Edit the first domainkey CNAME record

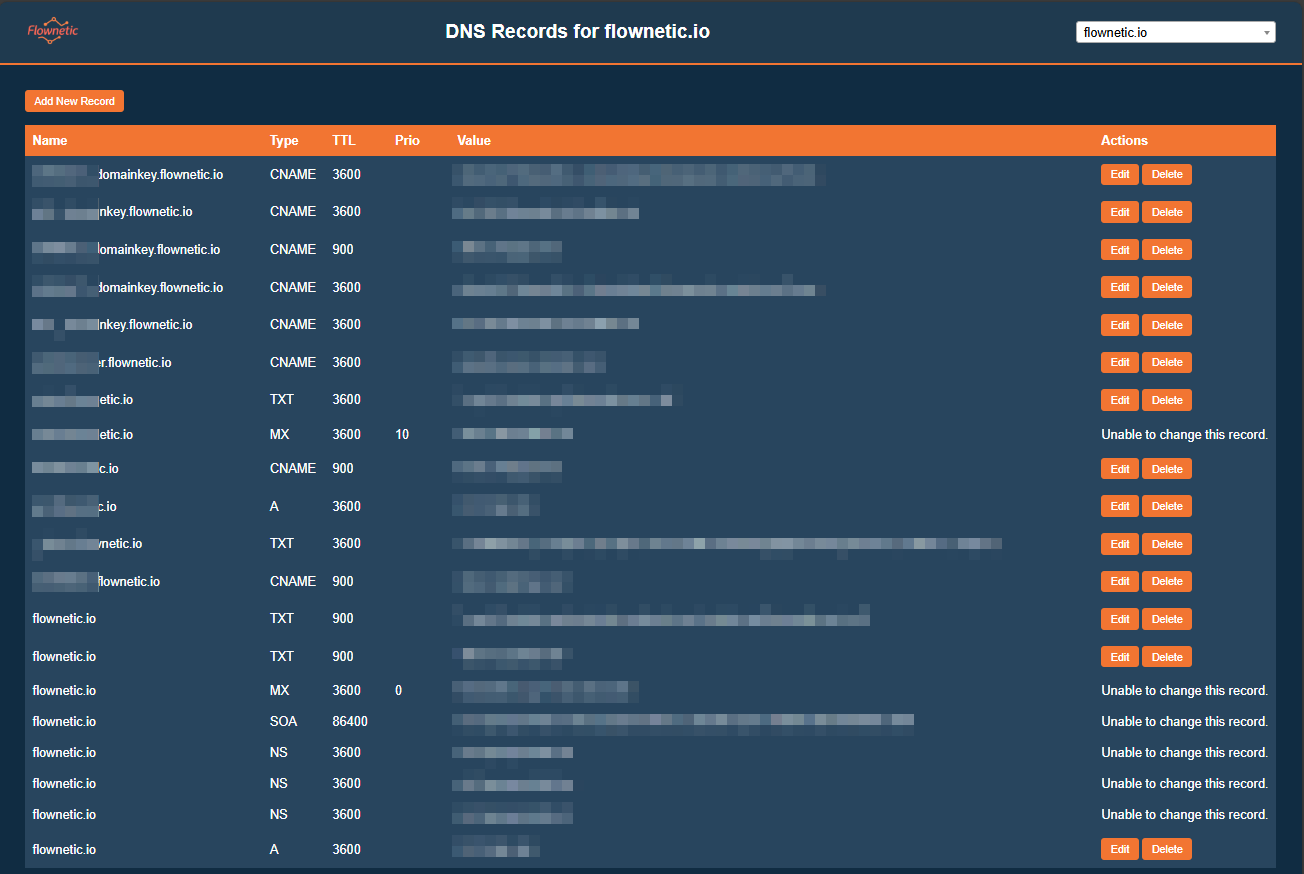pos(1120,174)
